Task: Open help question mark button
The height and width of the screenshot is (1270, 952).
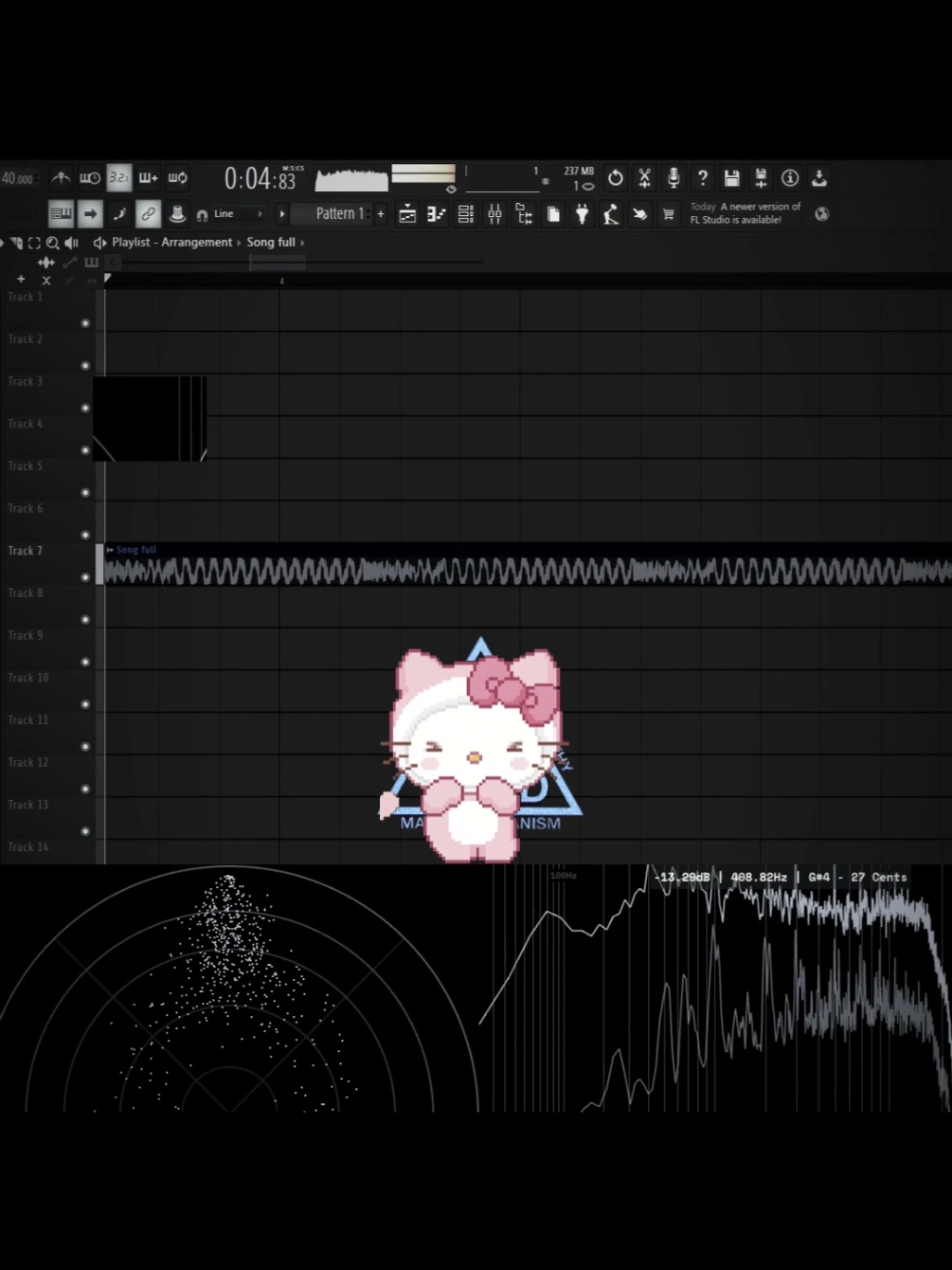Action: pos(703,178)
